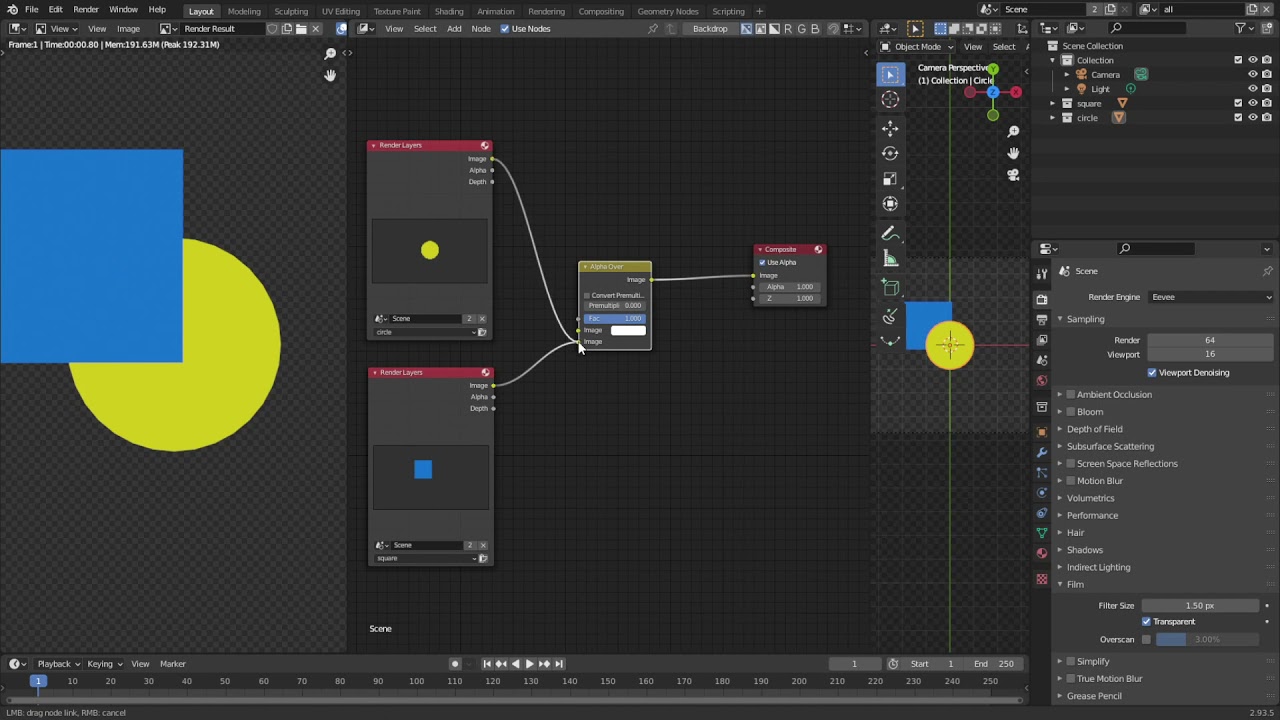Switch to the Compositing workspace tab
This screenshot has width=1280, height=720.
coord(601,11)
